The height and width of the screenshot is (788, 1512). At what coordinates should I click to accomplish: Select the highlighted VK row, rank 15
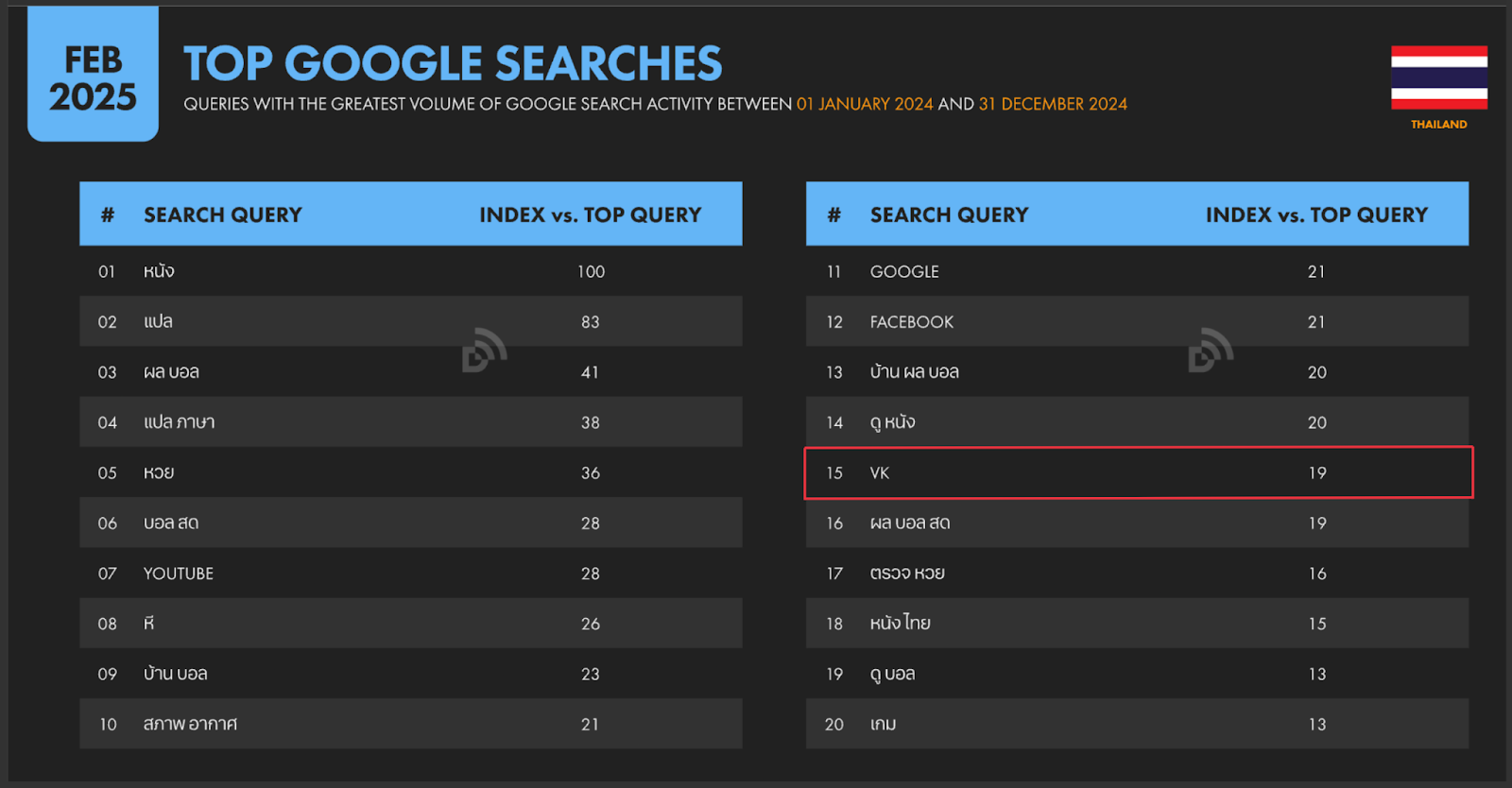pyautogui.click(x=1138, y=472)
